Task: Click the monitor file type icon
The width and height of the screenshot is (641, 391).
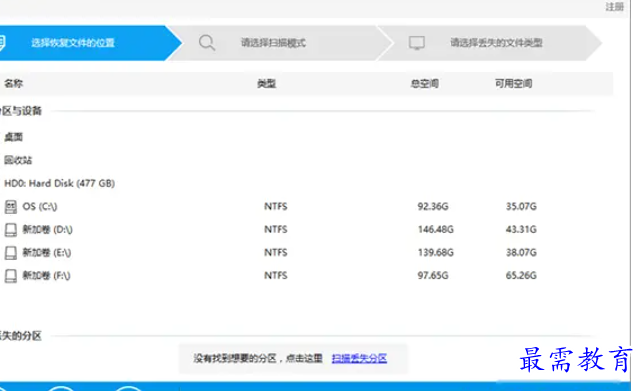Action: (x=417, y=43)
